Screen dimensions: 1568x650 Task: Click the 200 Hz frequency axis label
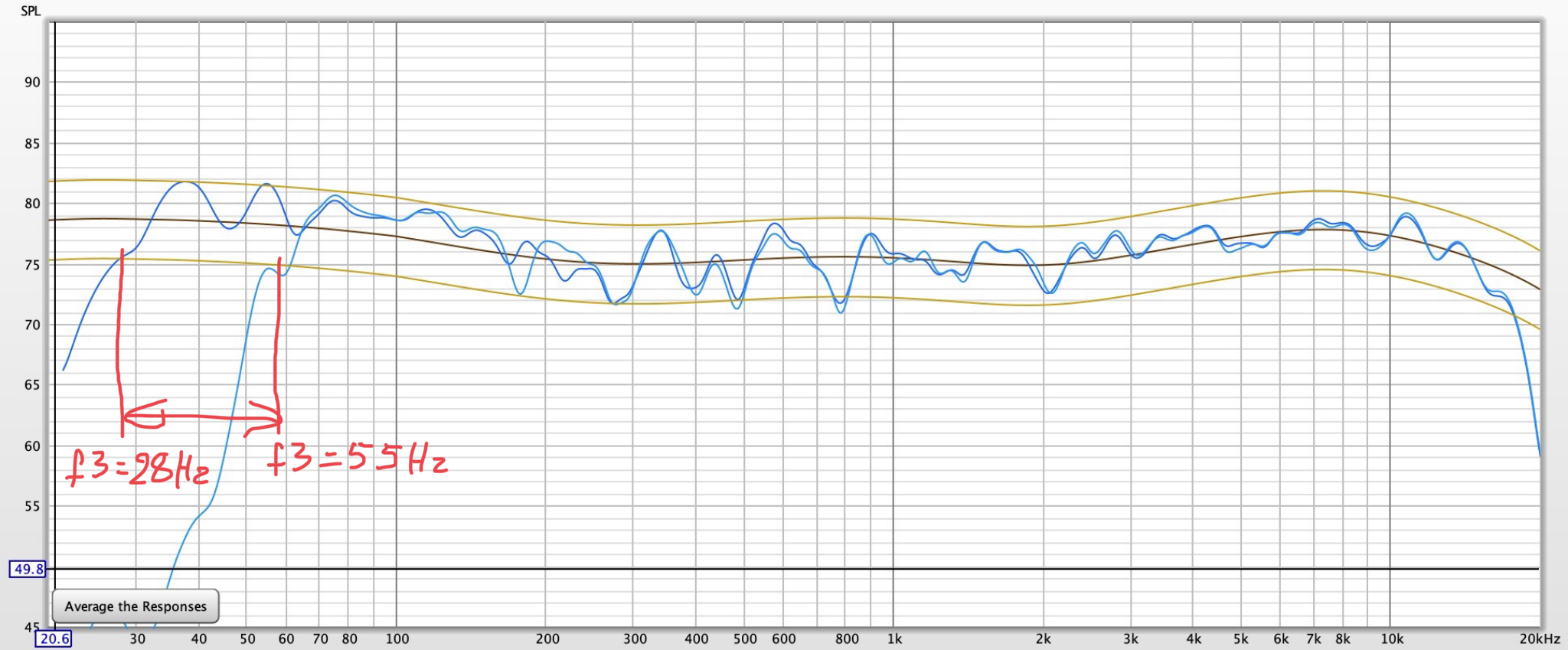point(547,639)
